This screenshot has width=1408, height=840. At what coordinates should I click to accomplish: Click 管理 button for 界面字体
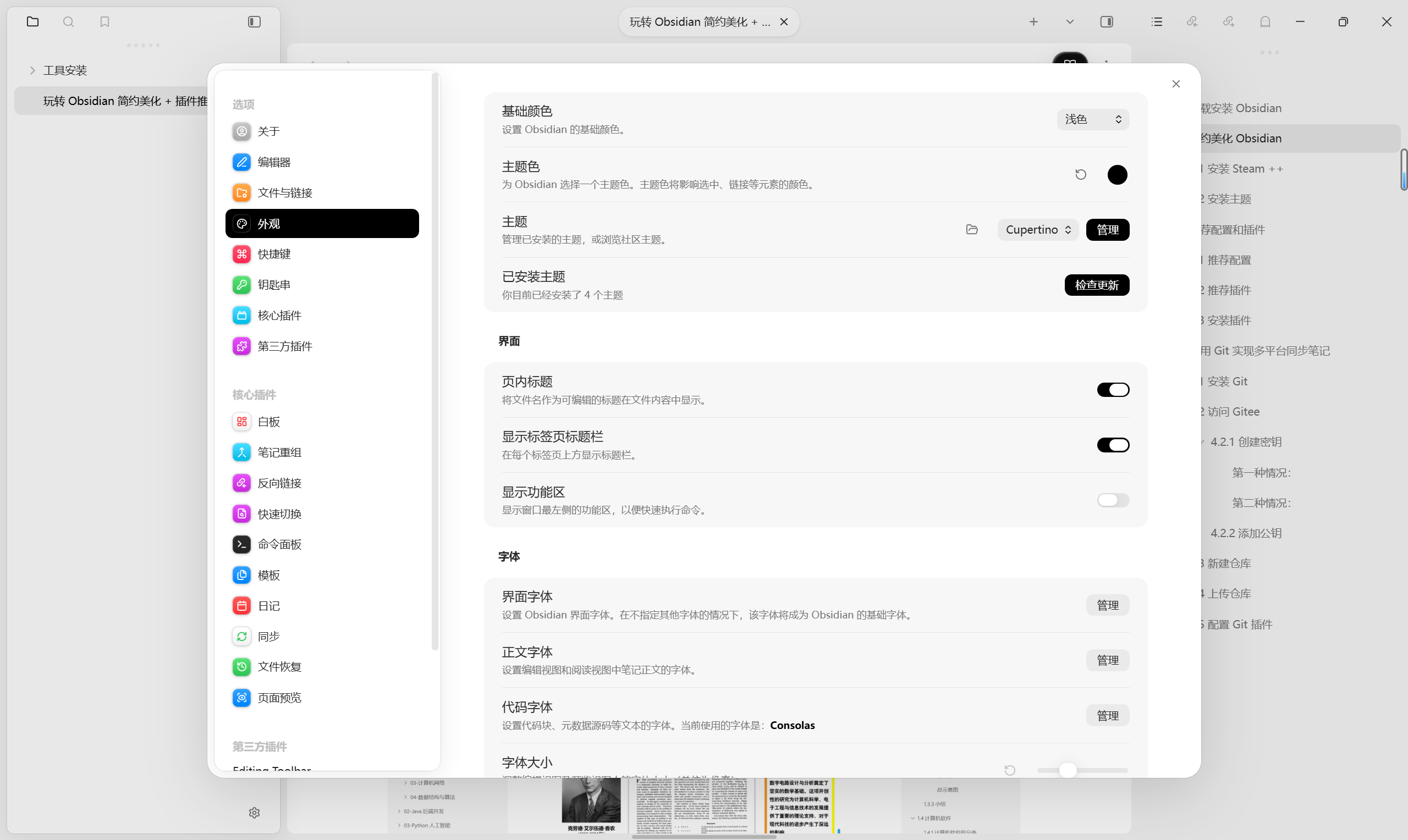[1107, 605]
